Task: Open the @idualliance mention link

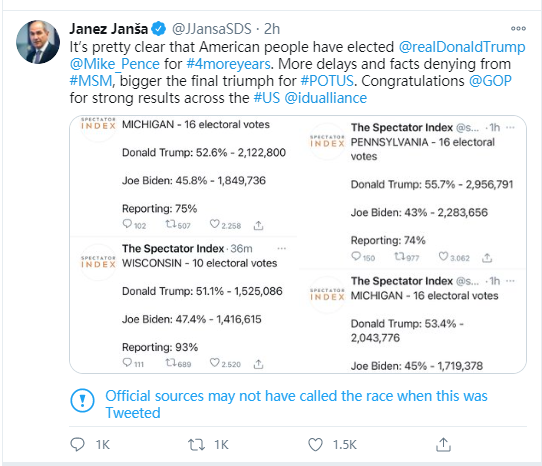Action: pos(326,98)
